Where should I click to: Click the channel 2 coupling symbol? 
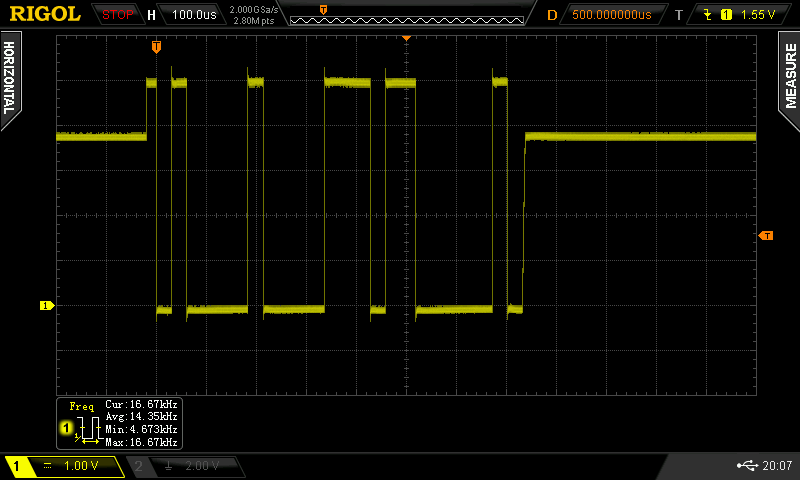point(168,466)
